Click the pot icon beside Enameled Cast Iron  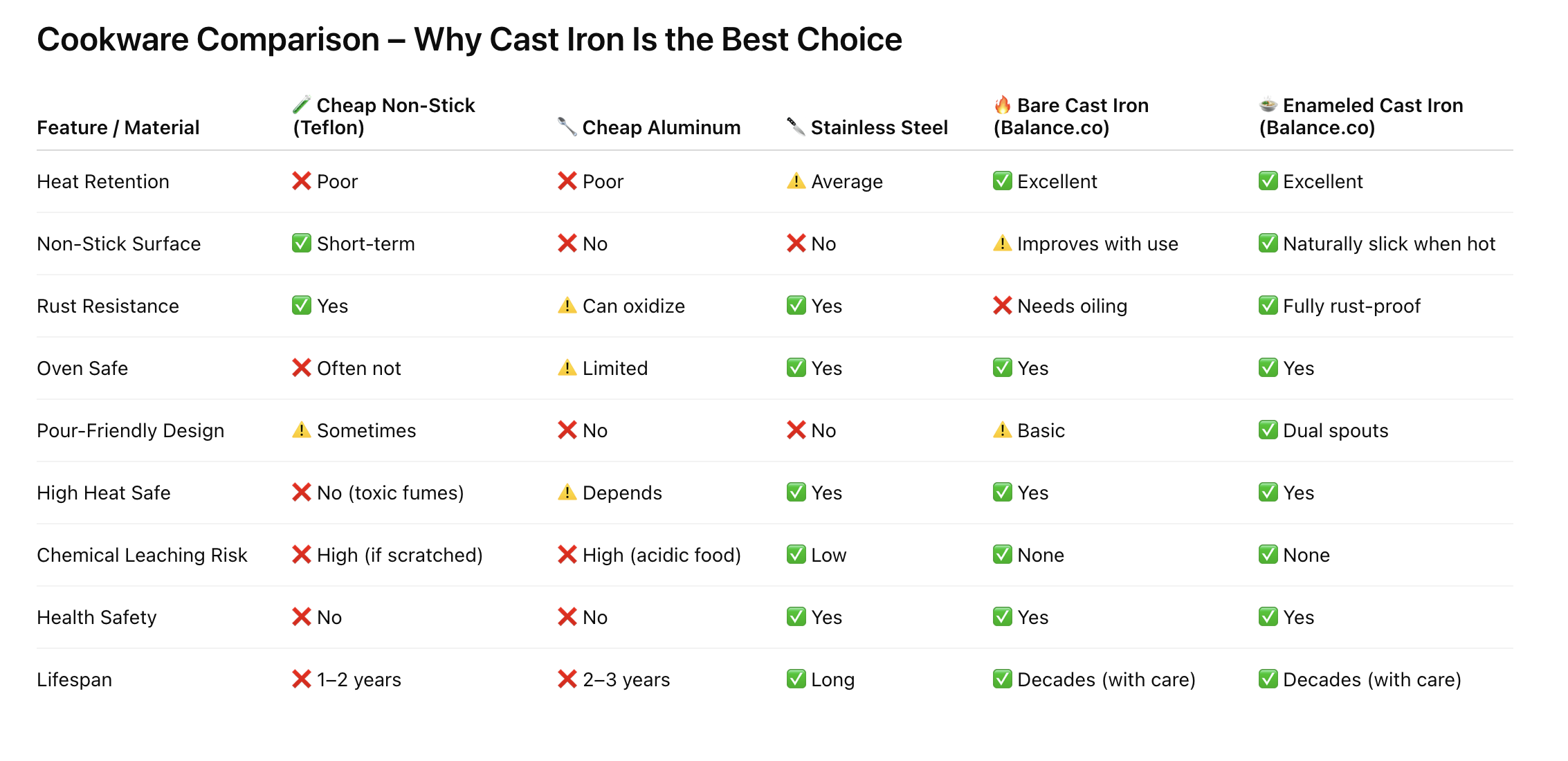click(1268, 105)
